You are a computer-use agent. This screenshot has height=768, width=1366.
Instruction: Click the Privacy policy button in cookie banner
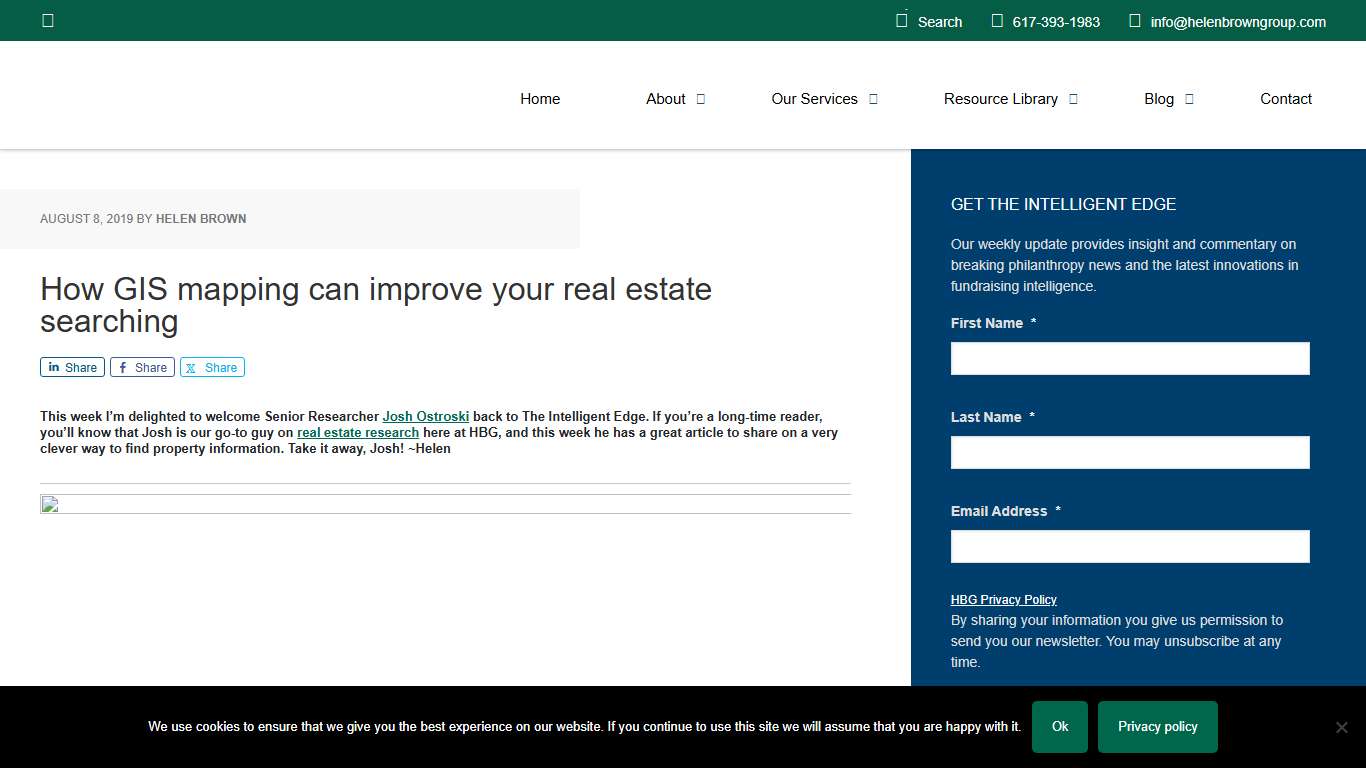(1157, 727)
